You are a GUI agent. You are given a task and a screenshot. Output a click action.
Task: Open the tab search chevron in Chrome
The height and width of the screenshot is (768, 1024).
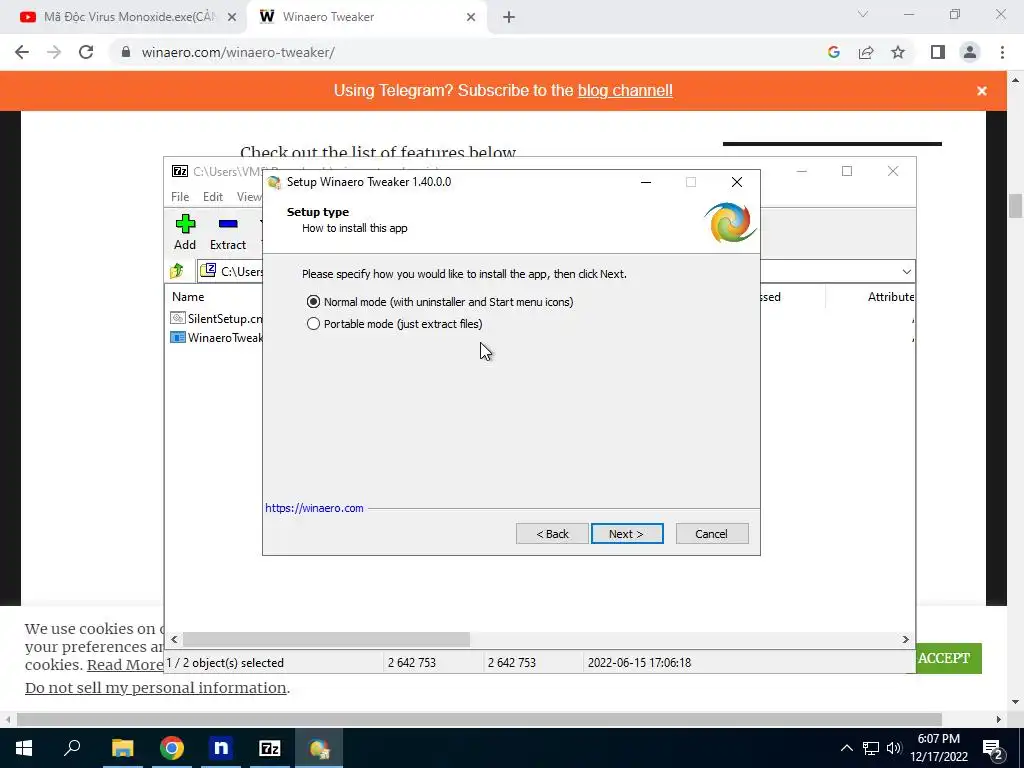pyautogui.click(x=863, y=14)
